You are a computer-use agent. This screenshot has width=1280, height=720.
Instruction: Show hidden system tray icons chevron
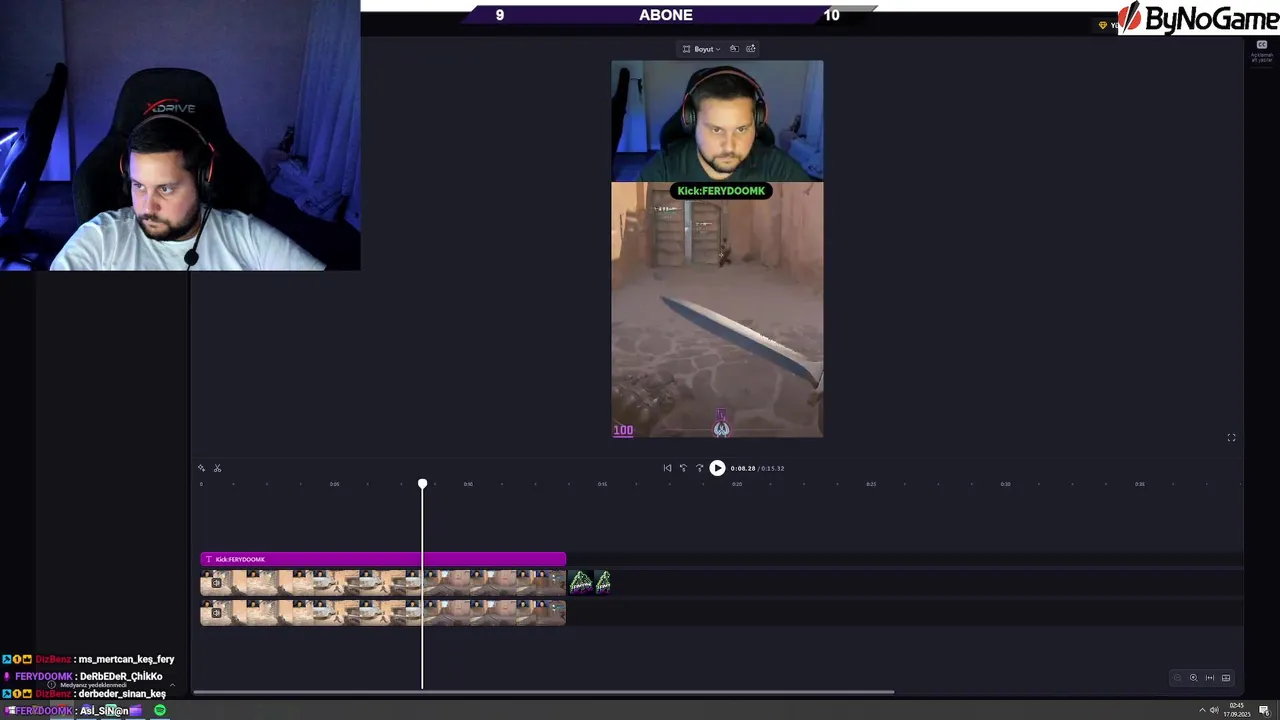pos(1202,711)
